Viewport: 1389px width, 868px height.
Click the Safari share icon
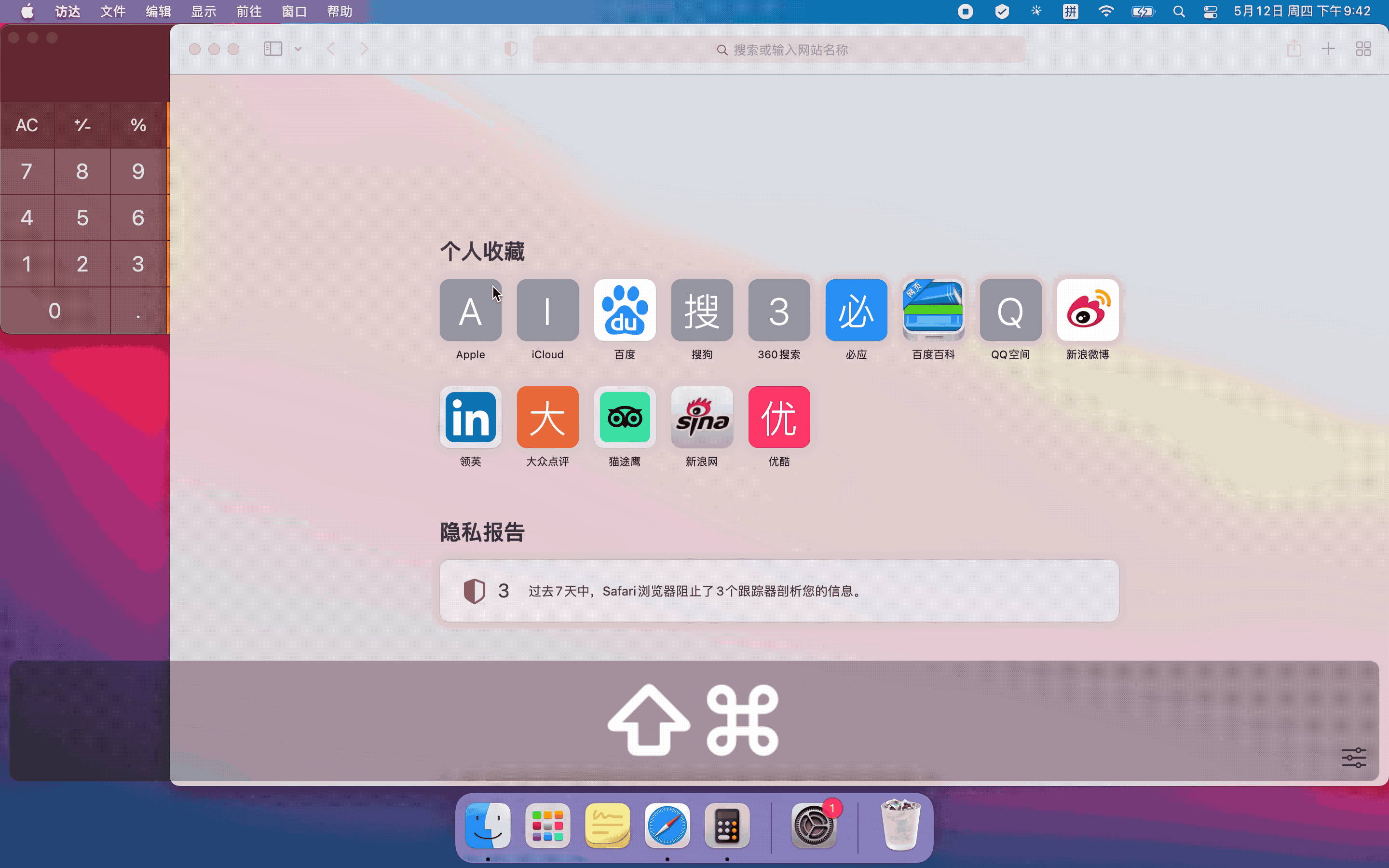pos(1294,49)
